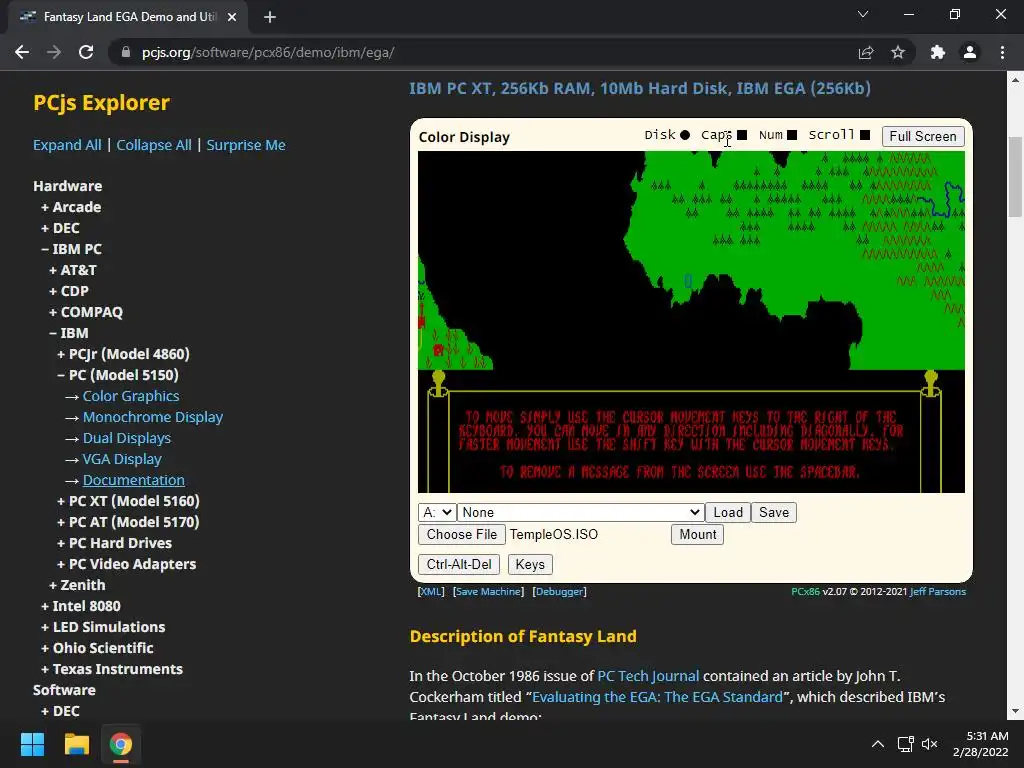The width and height of the screenshot is (1024, 768).
Task: Open network status tray icon
Action: tap(905, 744)
